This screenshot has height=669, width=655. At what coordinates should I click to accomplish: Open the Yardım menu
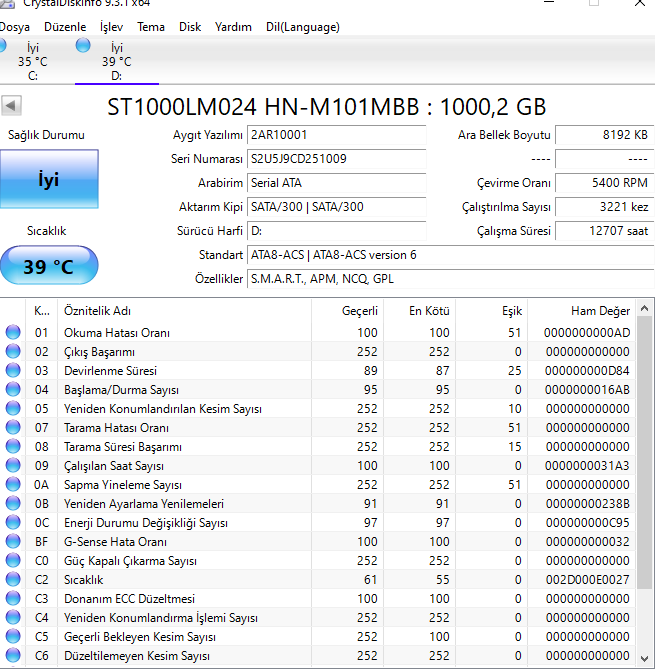click(x=233, y=27)
